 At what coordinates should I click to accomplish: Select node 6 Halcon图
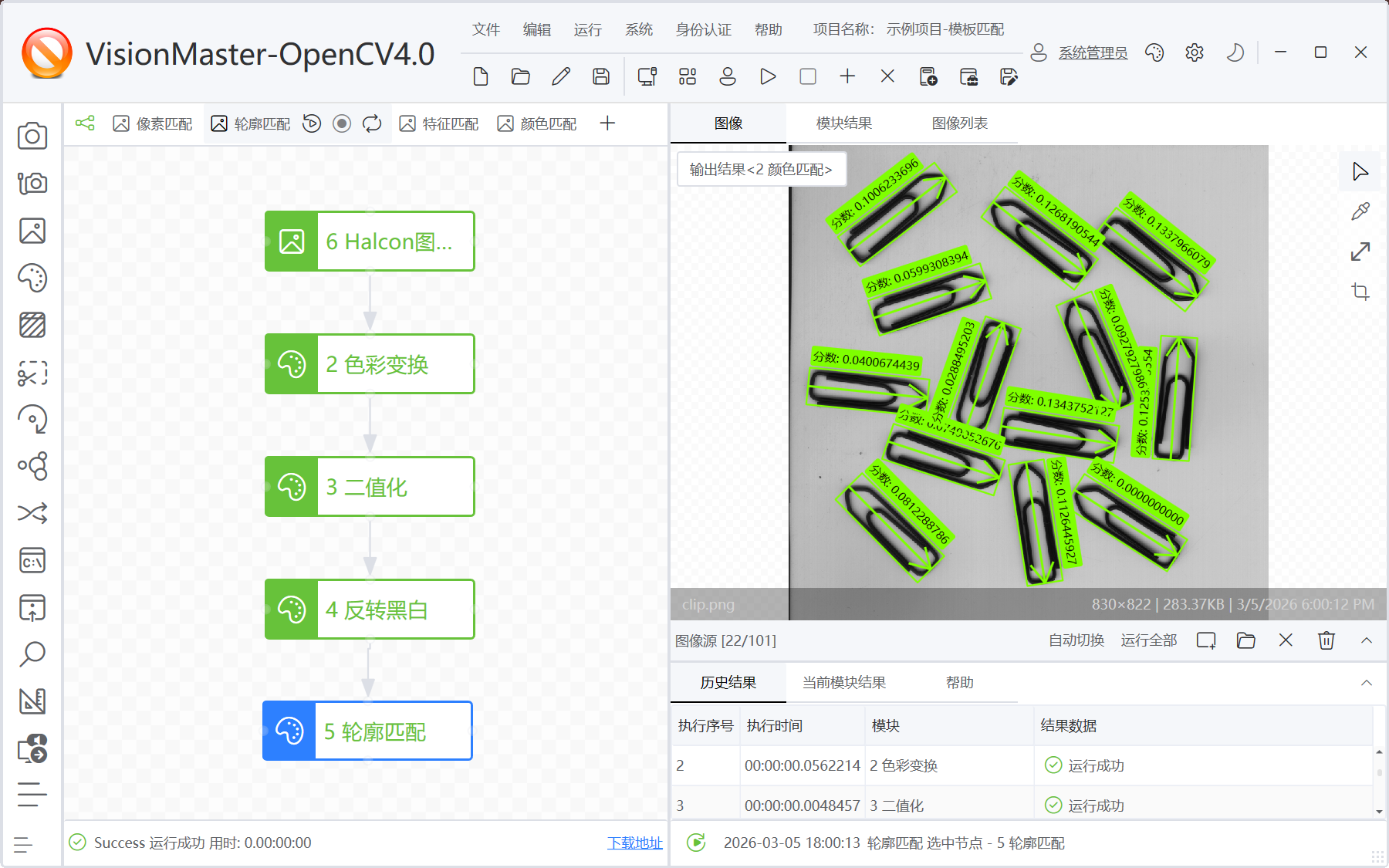pos(370,241)
